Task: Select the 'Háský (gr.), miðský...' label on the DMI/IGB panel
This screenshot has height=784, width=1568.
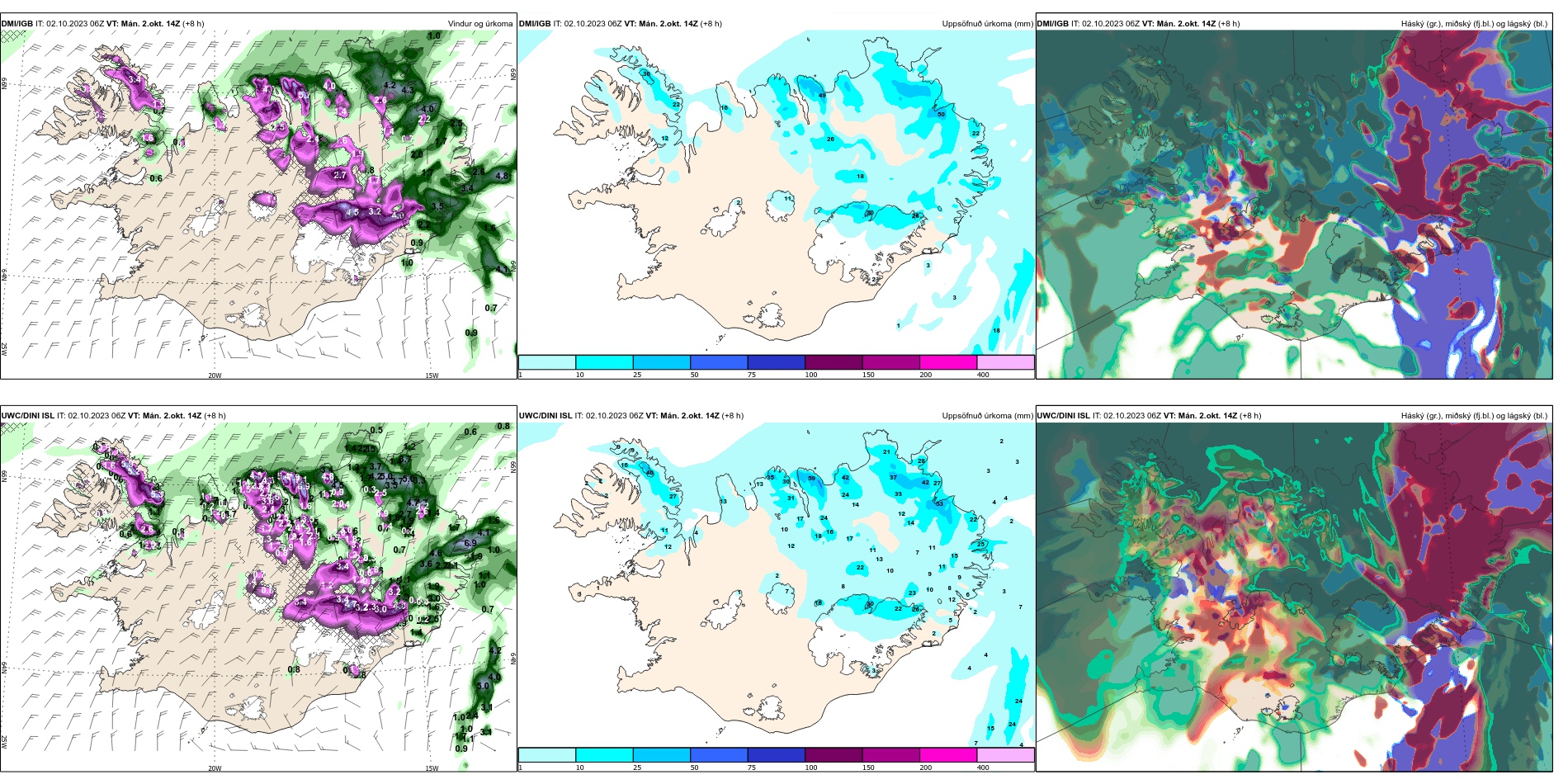Action: pos(1474,24)
